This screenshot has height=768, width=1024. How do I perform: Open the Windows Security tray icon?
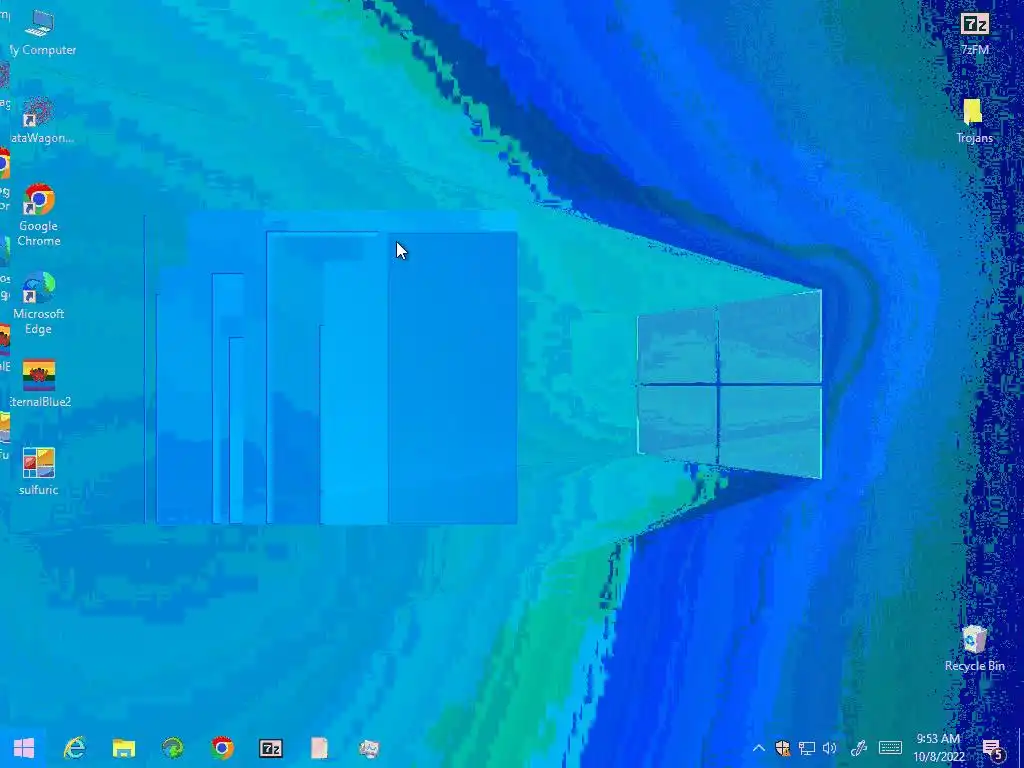tap(782, 748)
